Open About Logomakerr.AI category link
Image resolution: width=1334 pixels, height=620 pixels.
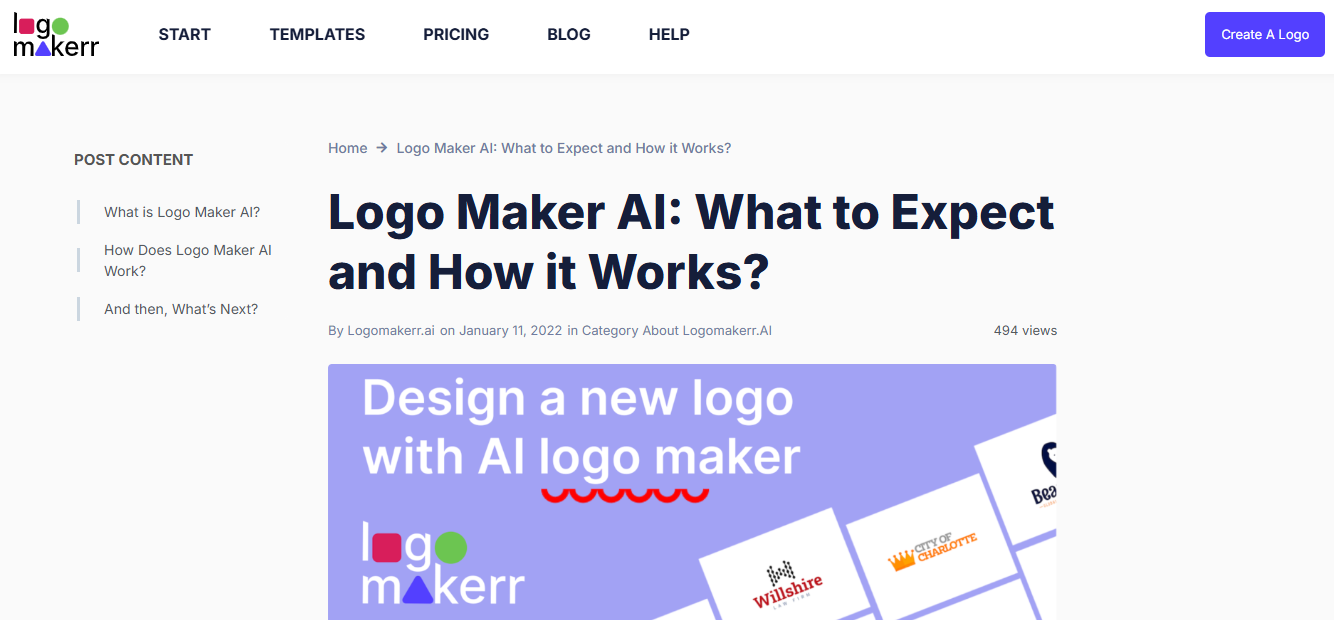coord(727,330)
